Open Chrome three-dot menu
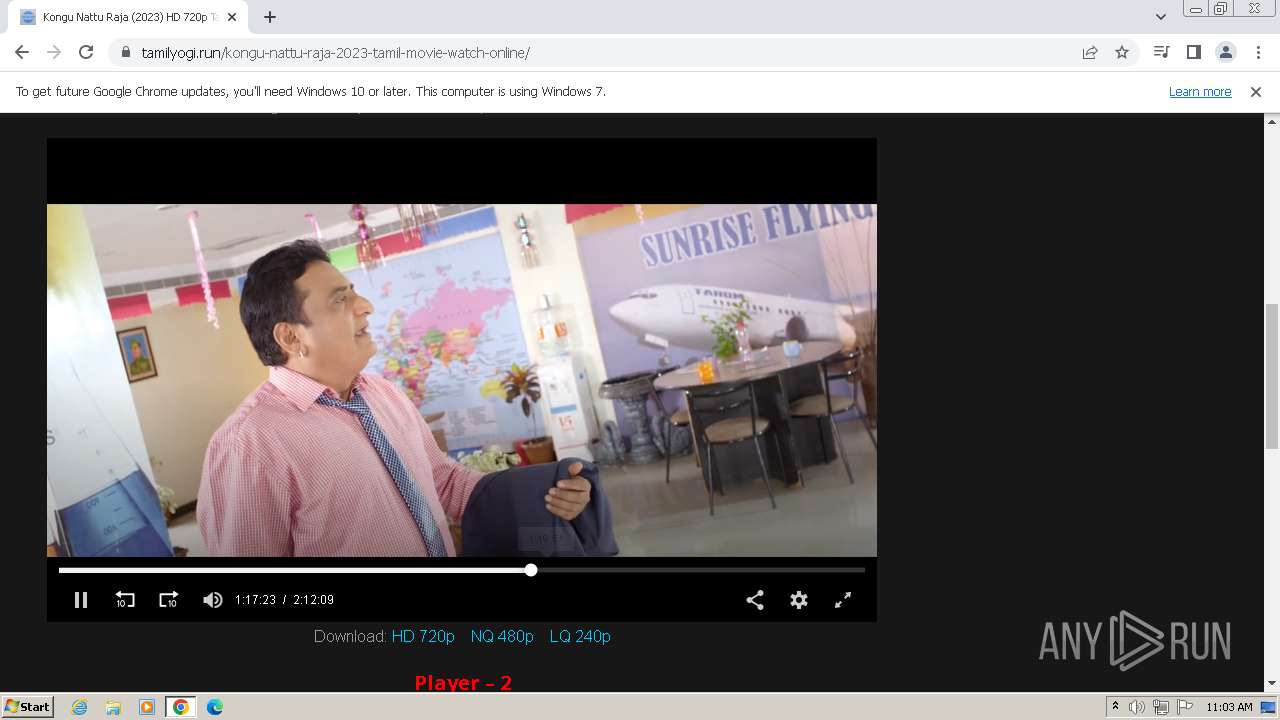The image size is (1280, 720). pyautogui.click(x=1257, y=52)
